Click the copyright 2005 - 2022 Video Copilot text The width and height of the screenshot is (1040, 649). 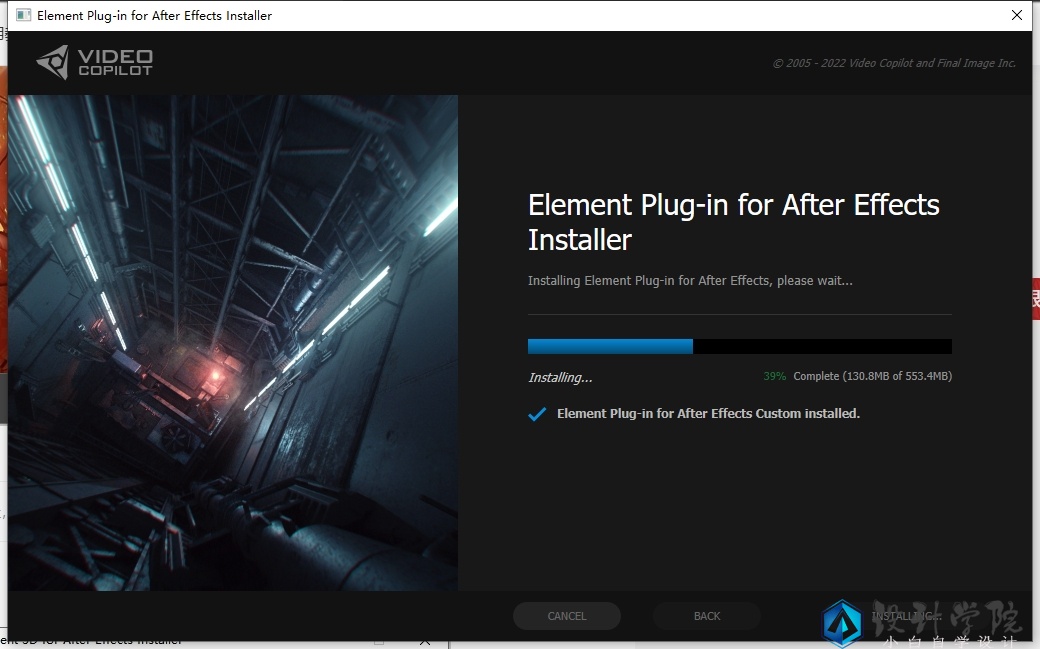click(x=894, y=63)
